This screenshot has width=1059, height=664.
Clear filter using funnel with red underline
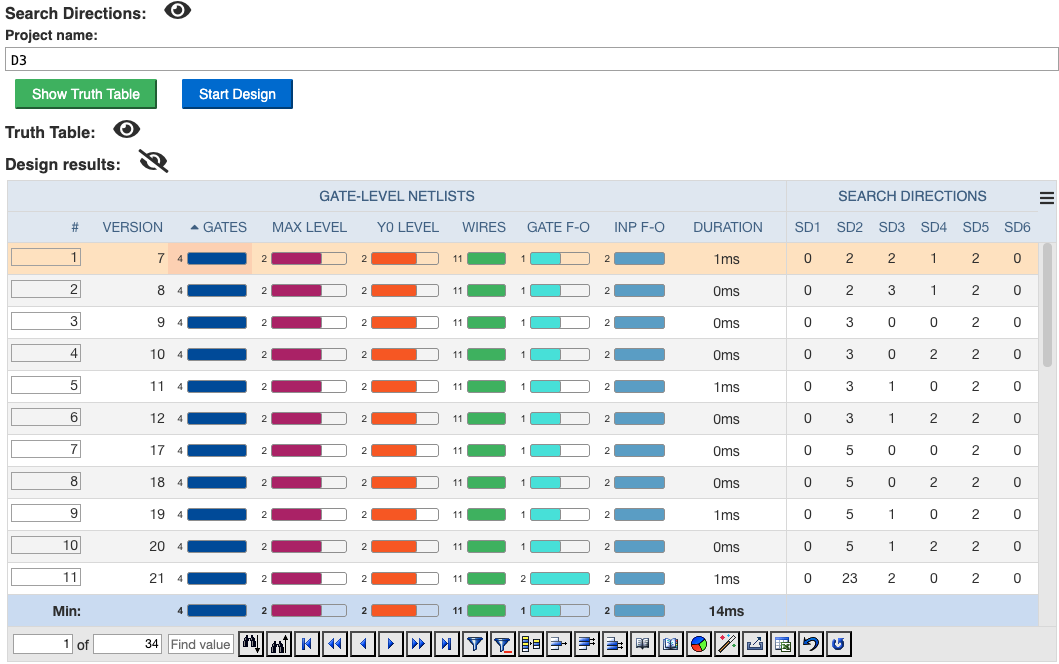[x=502, y=644]
